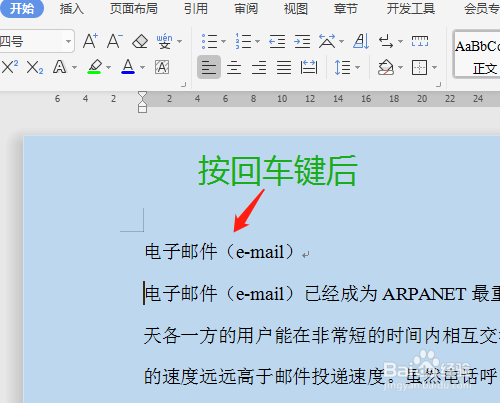The width and height of the screenshot is (500, 403).
Task: Select the 正文 style
Action: [x=477, y=55]
